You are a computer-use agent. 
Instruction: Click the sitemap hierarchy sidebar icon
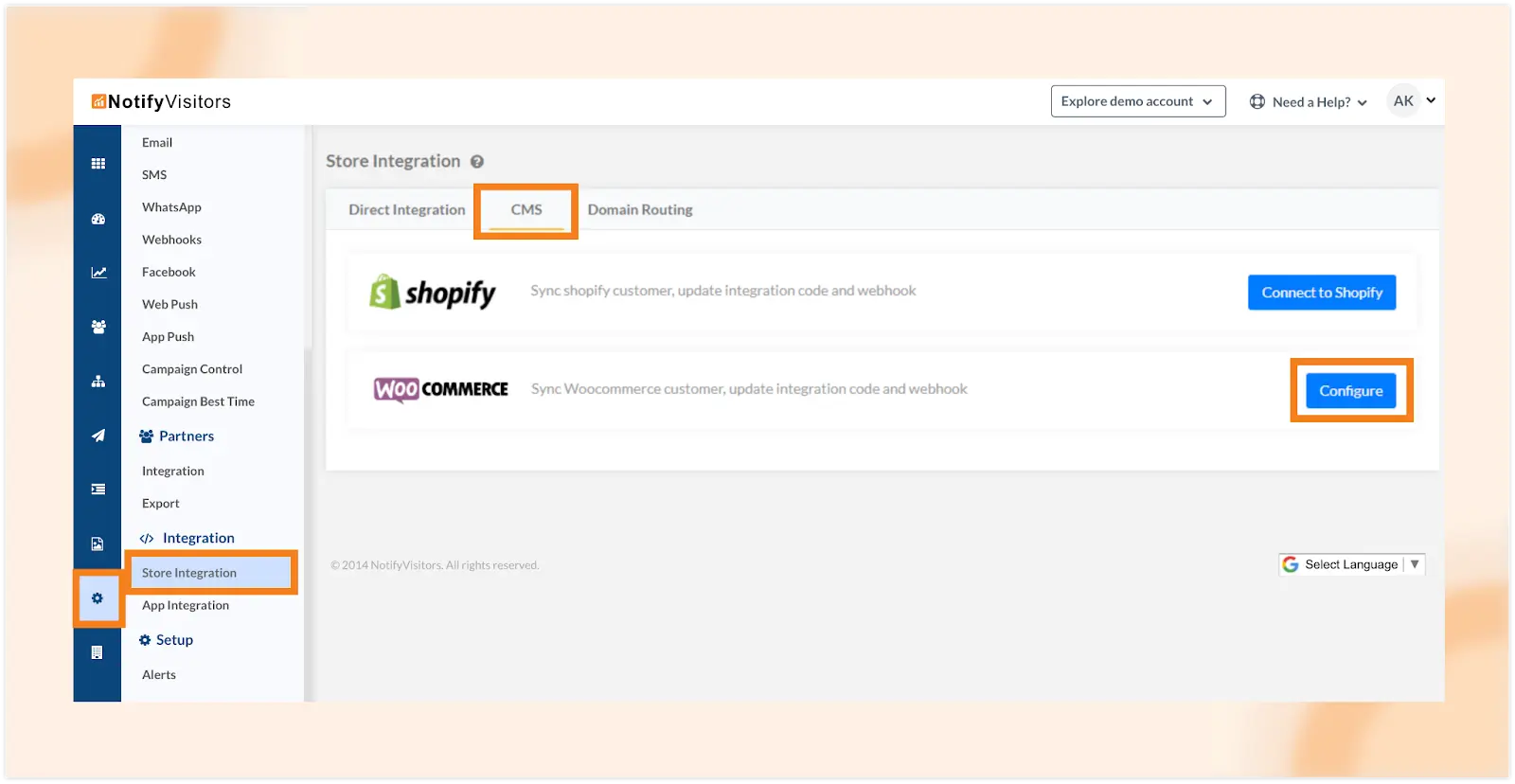coord(98,382)
